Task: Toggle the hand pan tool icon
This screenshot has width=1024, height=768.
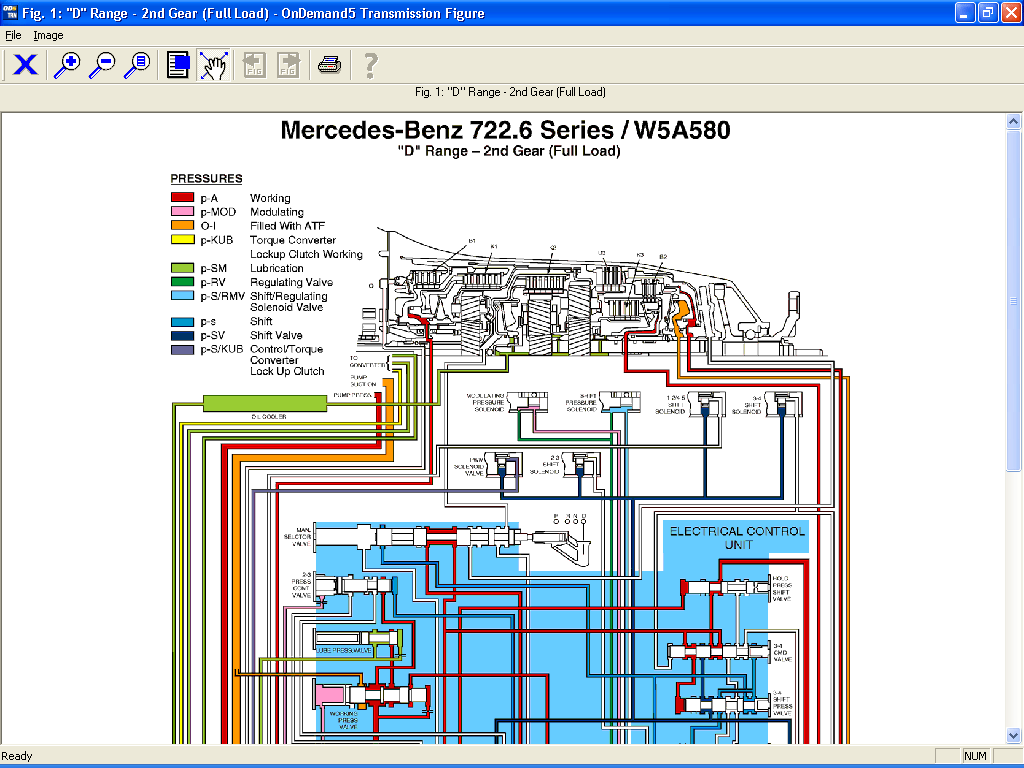Action: click(214, 65)
